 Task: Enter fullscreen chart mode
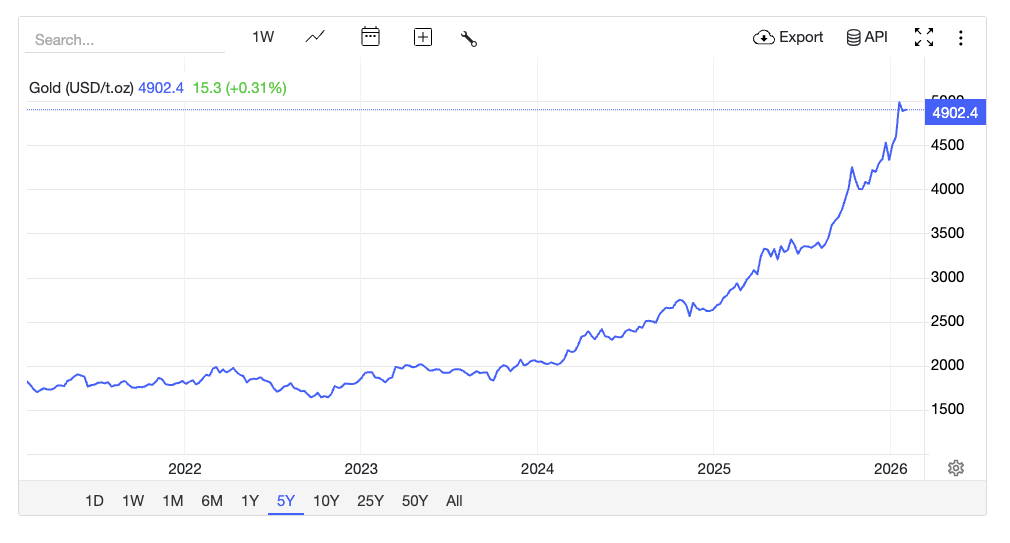tap(924, 37)
